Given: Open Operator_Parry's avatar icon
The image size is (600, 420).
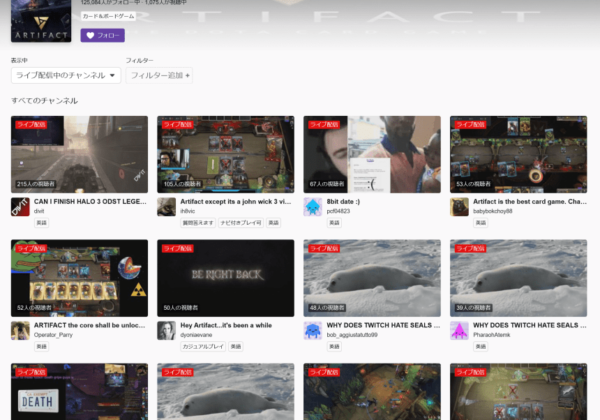Looking at the screenshot, I should (x=20, y=331).
